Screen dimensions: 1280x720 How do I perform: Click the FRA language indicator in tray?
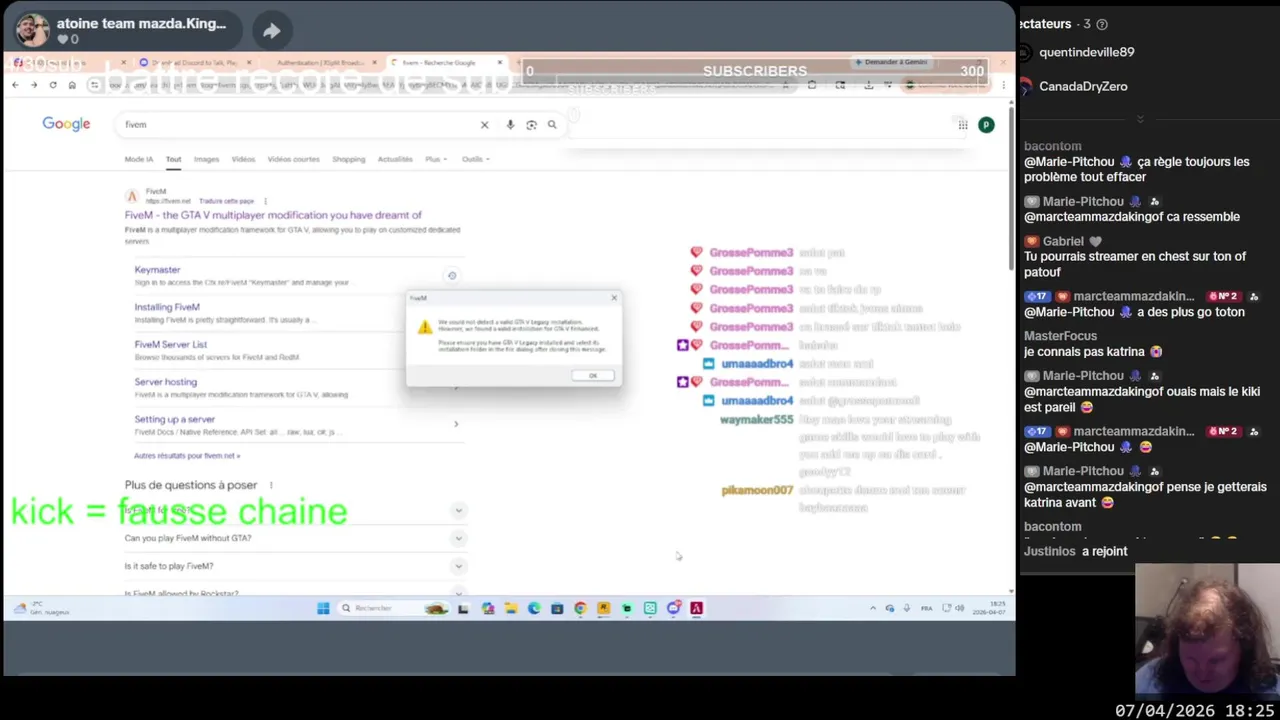tap(926, 608)
